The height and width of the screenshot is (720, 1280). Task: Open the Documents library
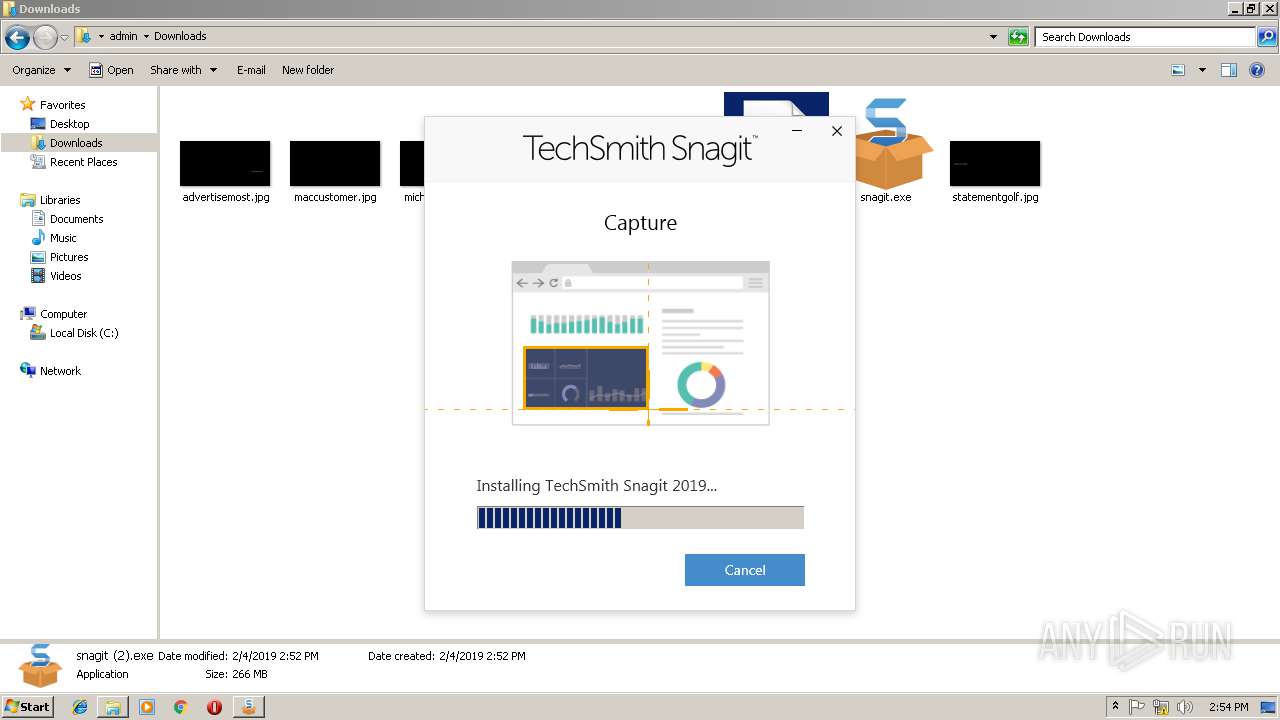(76, 219)
